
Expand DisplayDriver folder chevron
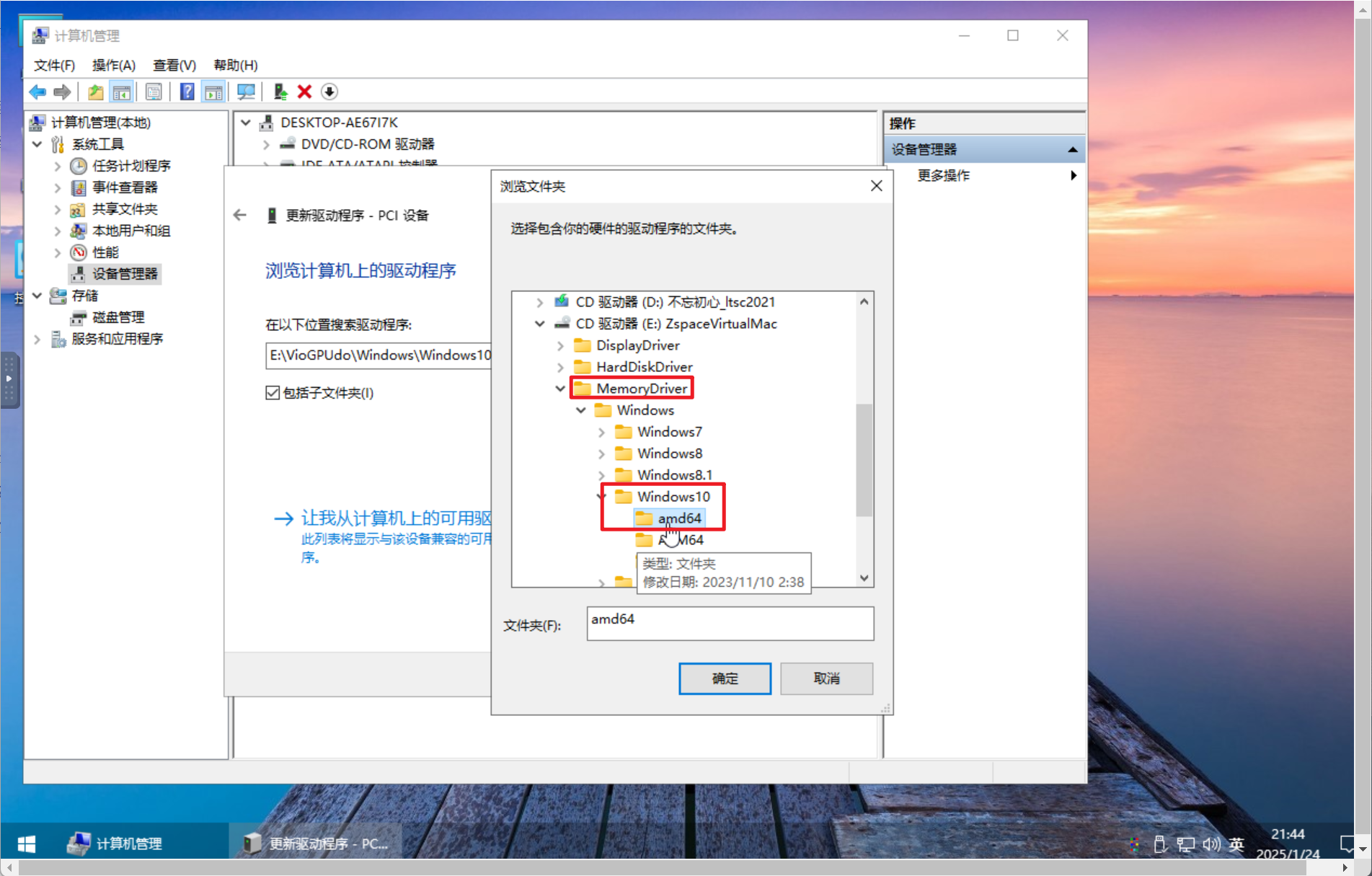point(560,345)
